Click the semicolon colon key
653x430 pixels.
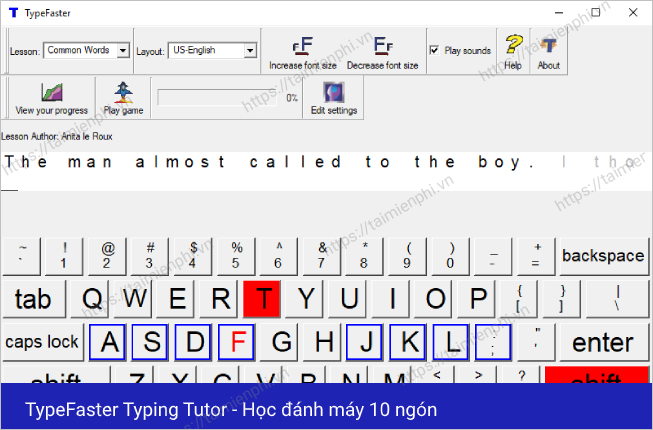(493, 342)
